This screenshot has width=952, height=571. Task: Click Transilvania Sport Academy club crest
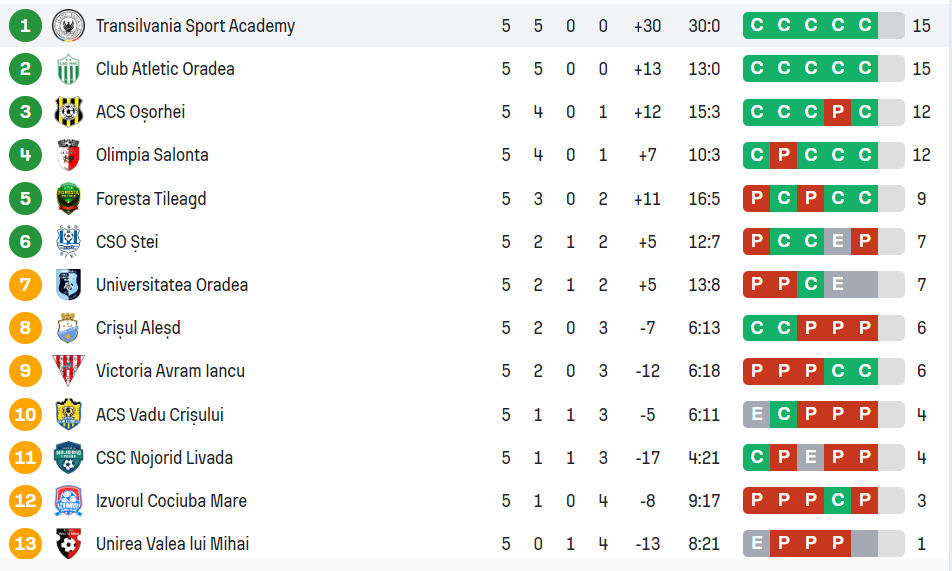(x=68, y=26)
